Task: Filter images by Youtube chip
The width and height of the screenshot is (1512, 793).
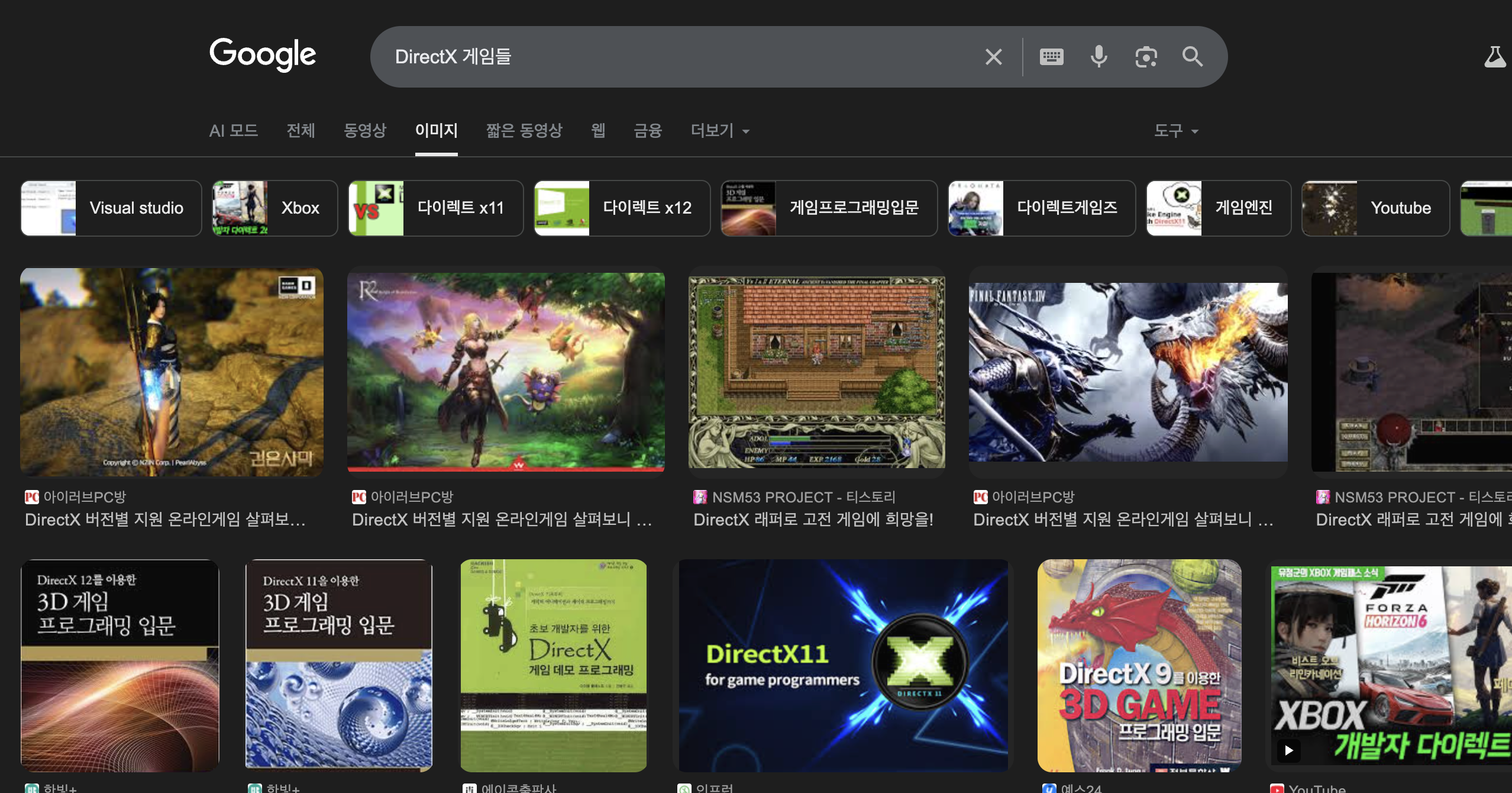Action: pyautogui.click(x=1376, y=208)
